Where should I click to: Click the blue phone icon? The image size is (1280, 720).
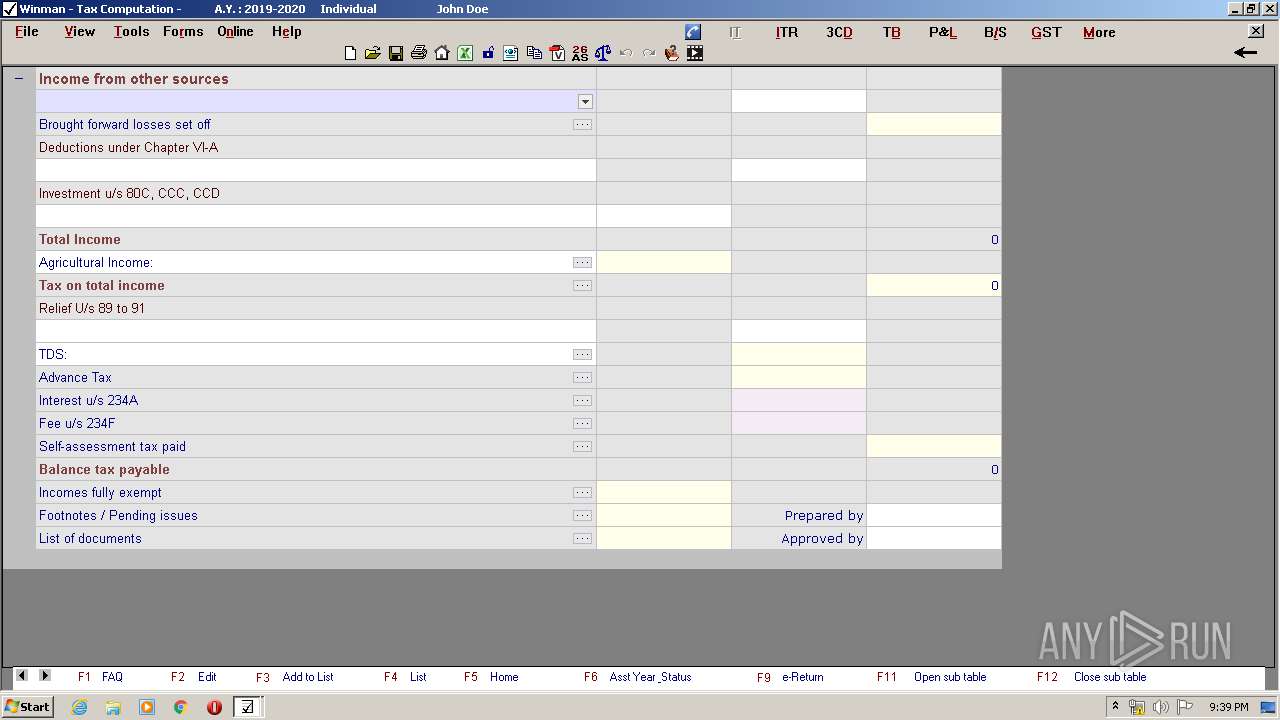click(693, 32)
